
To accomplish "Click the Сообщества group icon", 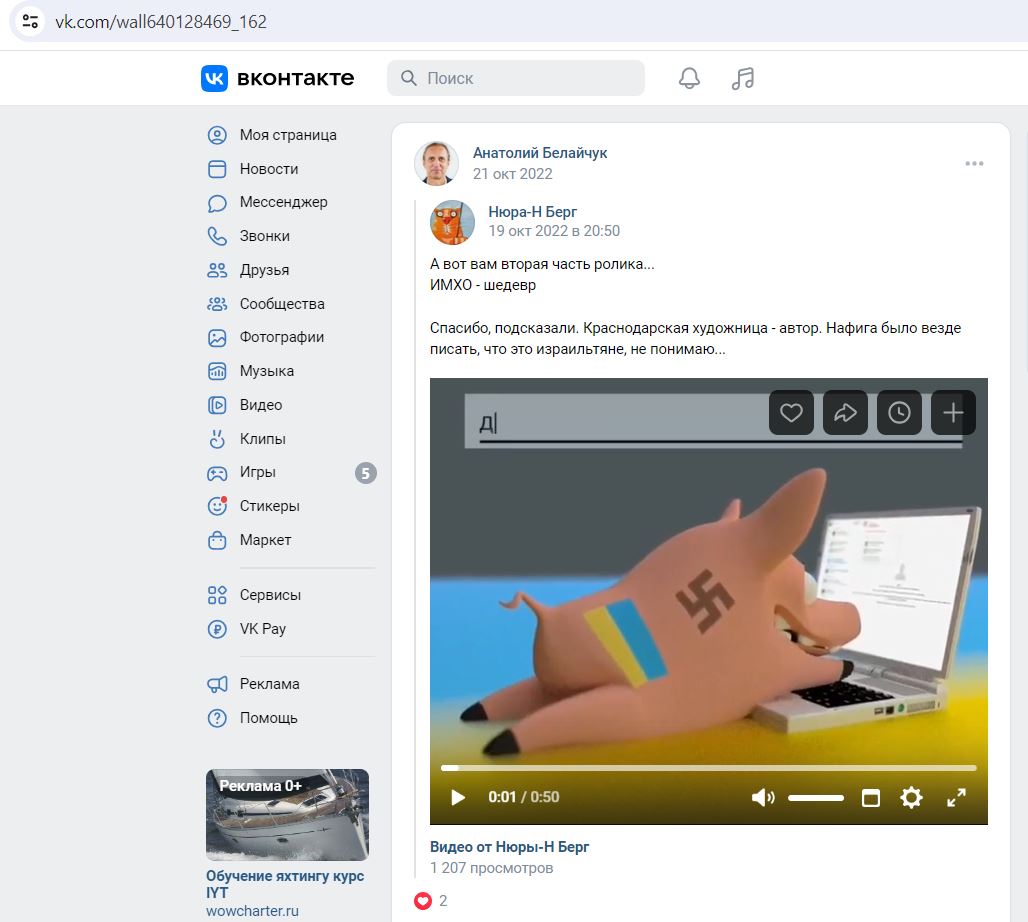I will pos(217,304).
